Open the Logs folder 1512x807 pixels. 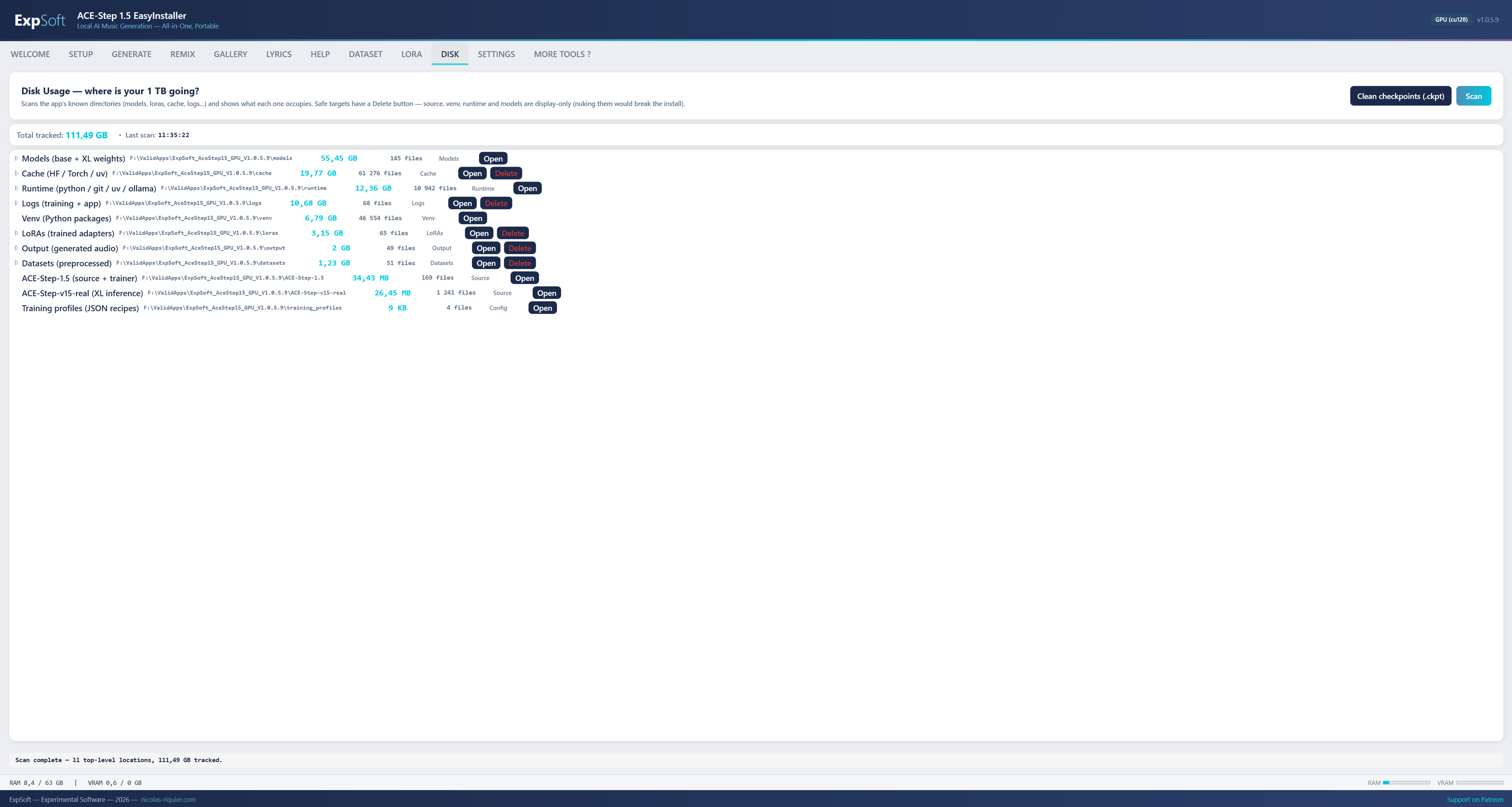[462, 203]
